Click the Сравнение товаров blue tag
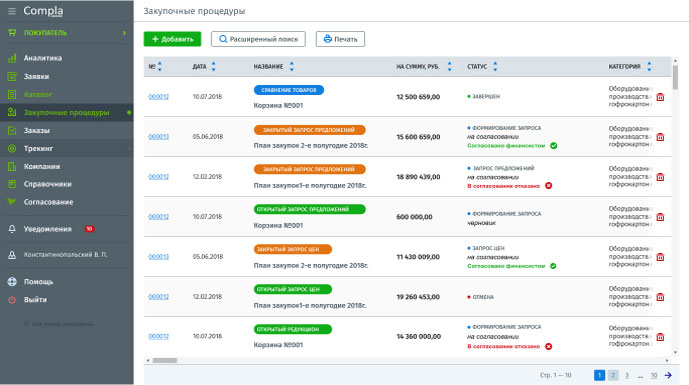 coord(289,90)
